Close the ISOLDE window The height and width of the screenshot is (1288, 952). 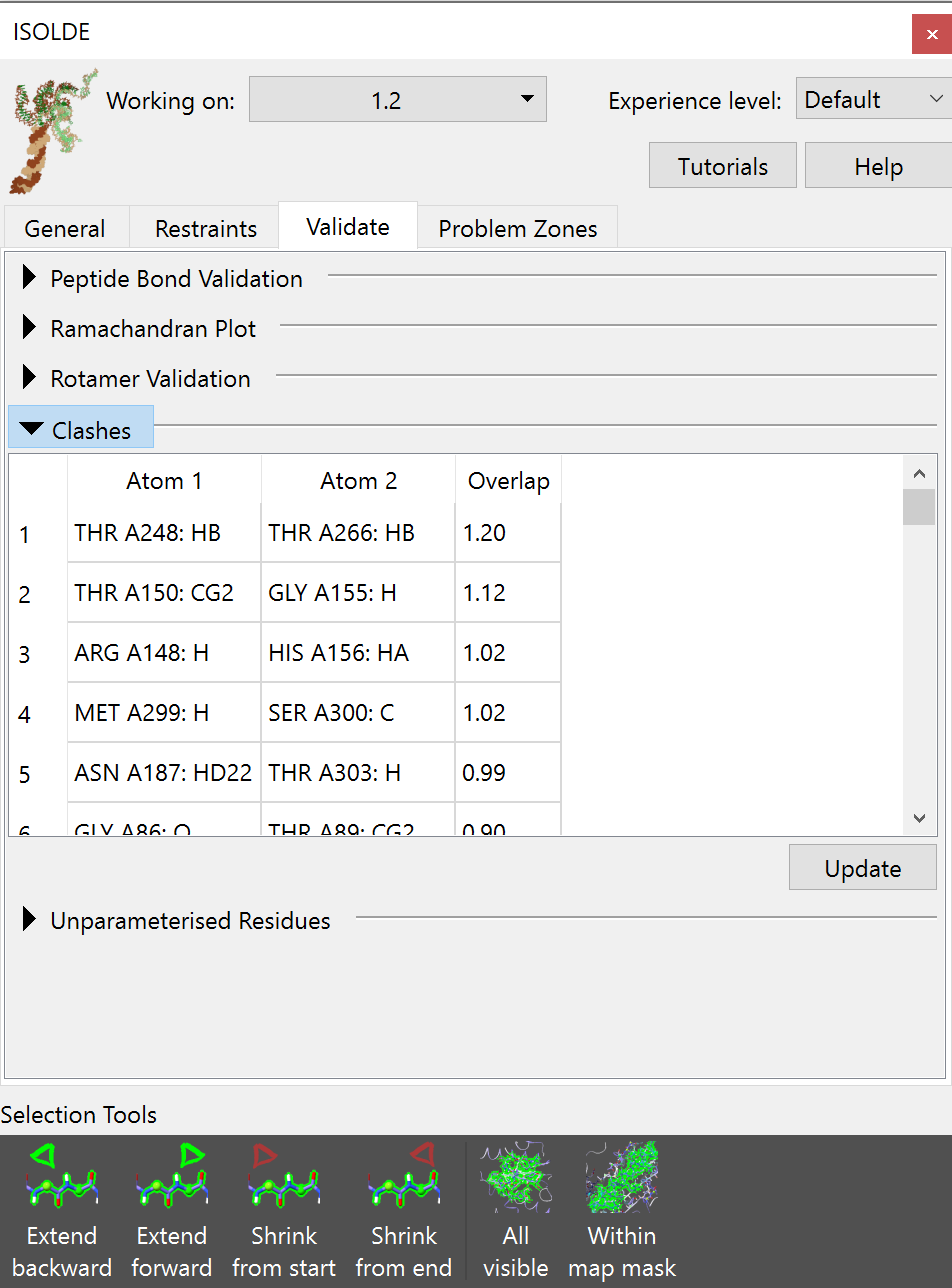(930, 34)
